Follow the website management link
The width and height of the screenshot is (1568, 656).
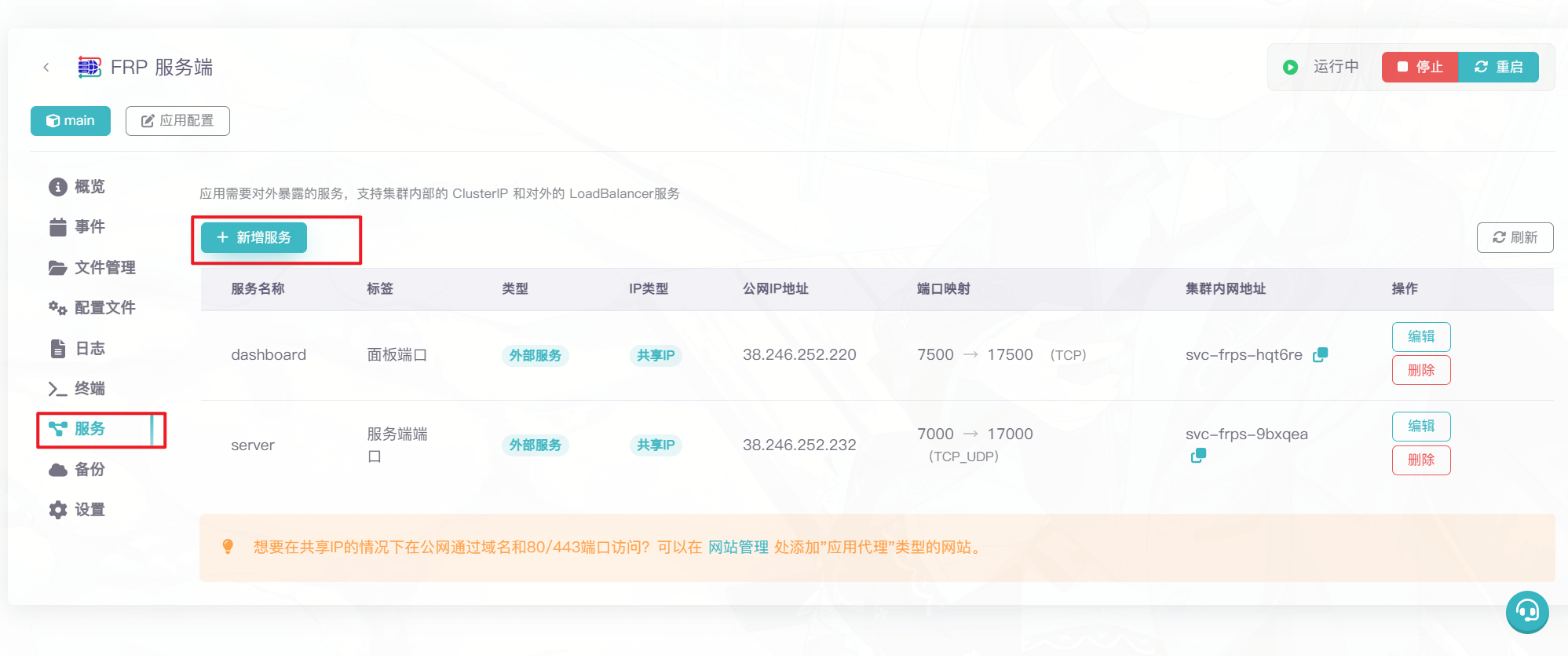[737, 547]
